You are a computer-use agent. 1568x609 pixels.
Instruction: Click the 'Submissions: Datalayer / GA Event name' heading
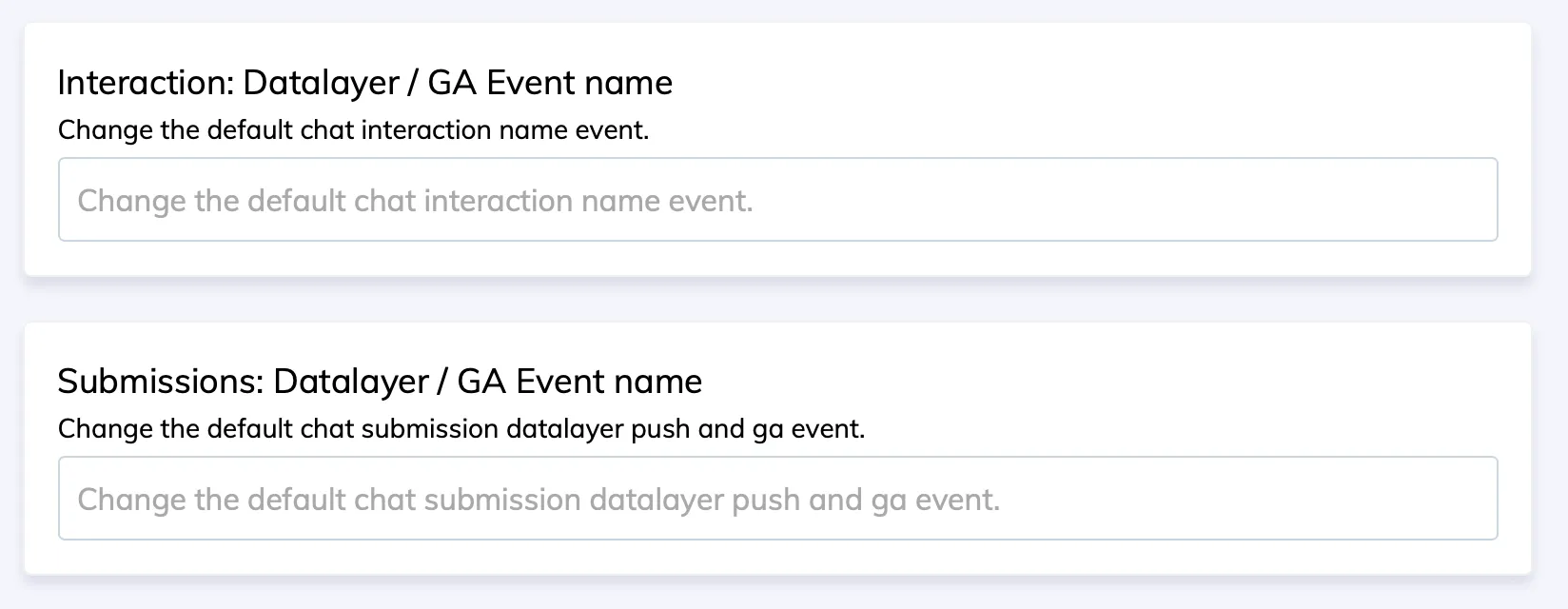(380, 382)
